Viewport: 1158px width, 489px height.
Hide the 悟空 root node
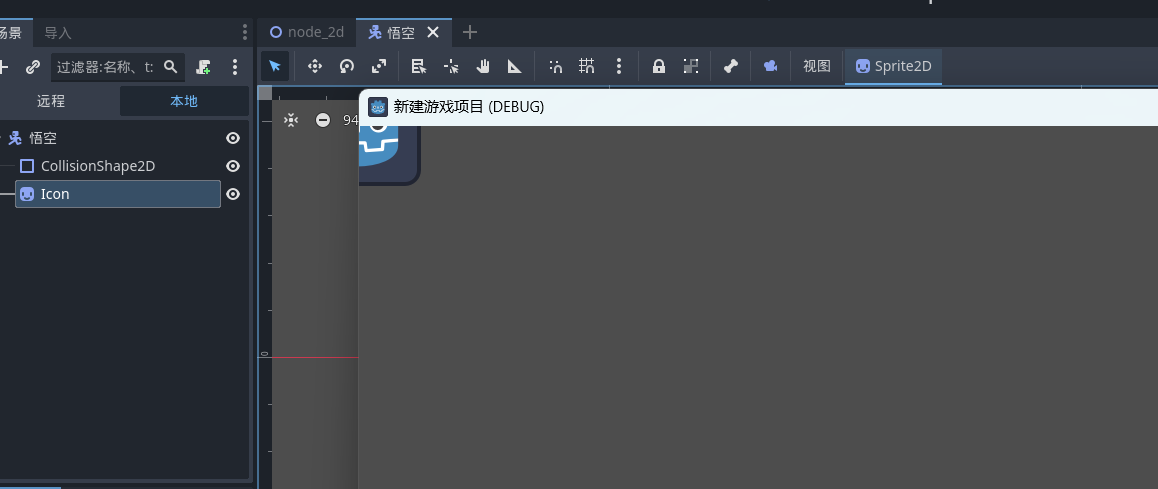coord(233,138)
